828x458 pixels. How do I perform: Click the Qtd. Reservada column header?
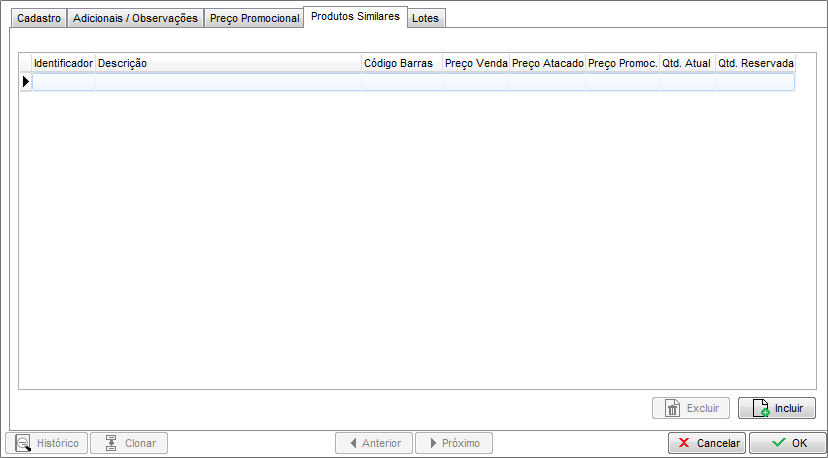(755, 63)
